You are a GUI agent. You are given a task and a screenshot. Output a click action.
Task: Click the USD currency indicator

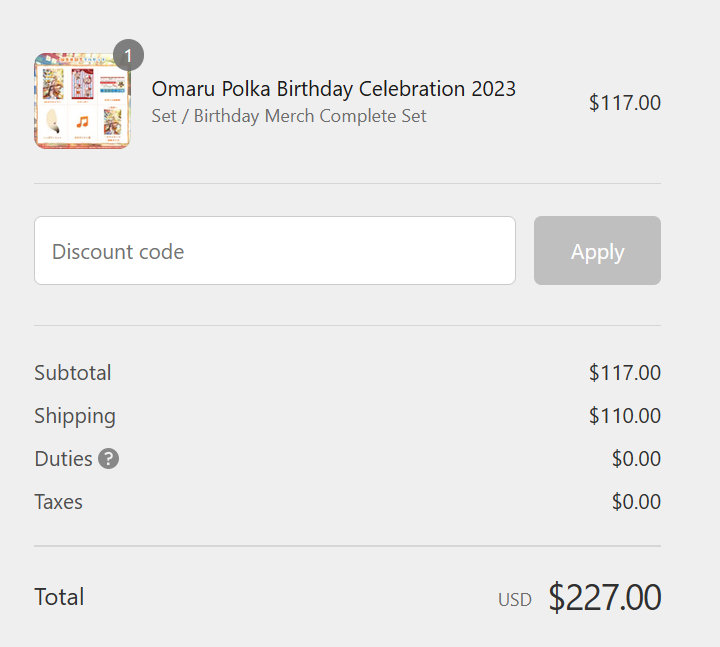[515, 600]
